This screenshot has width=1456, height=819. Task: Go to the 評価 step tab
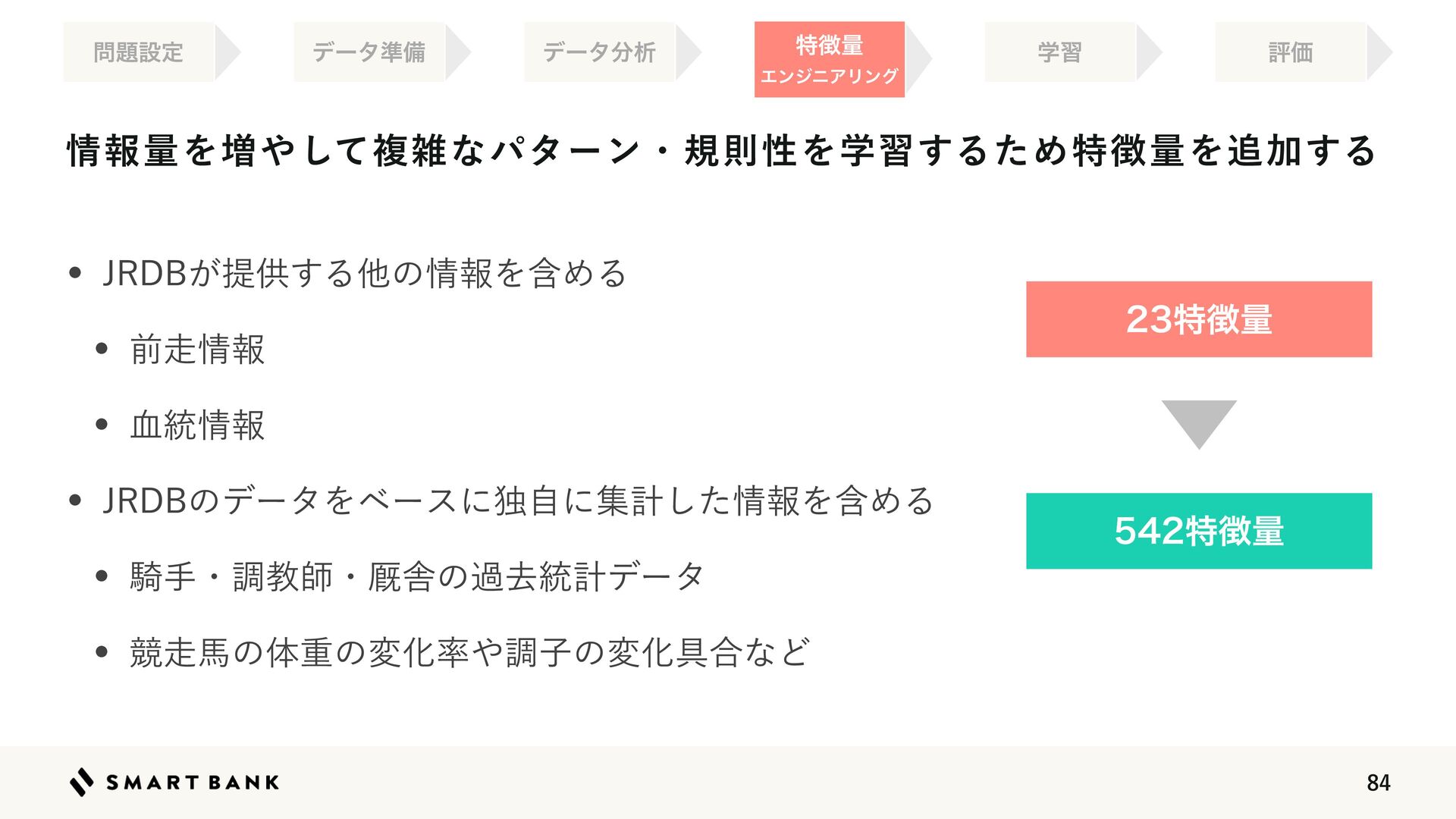point(1290,52)
